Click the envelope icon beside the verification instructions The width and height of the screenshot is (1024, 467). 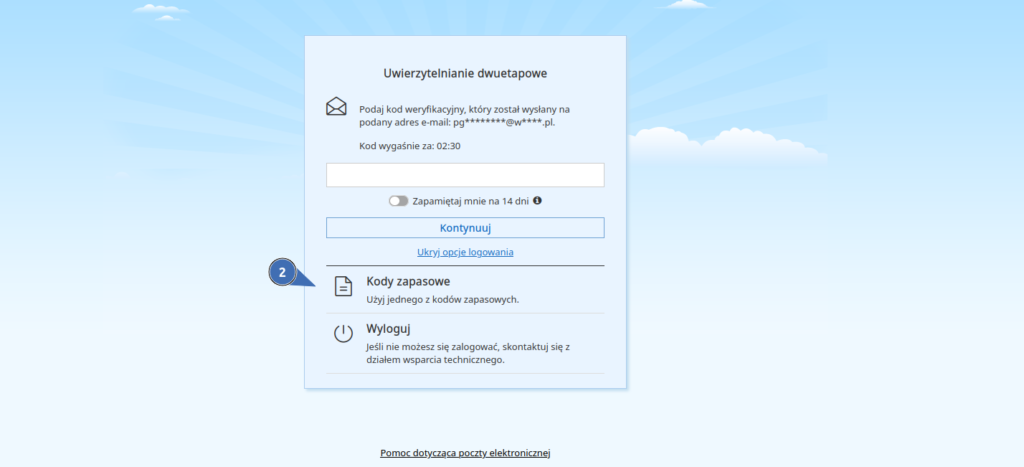(336, 107)
